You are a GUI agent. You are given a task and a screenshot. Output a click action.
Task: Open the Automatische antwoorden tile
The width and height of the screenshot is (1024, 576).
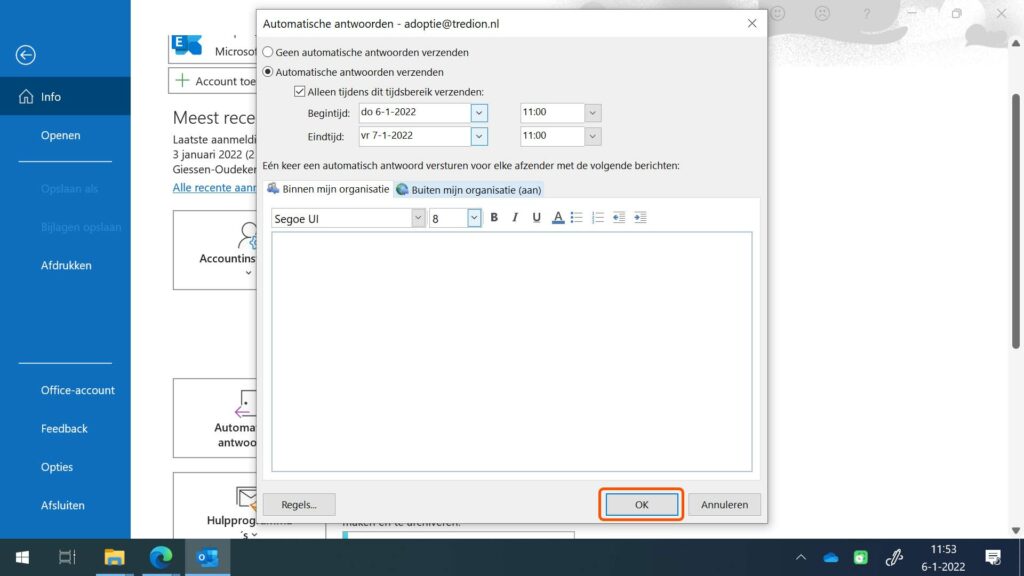tap(215, 418)
